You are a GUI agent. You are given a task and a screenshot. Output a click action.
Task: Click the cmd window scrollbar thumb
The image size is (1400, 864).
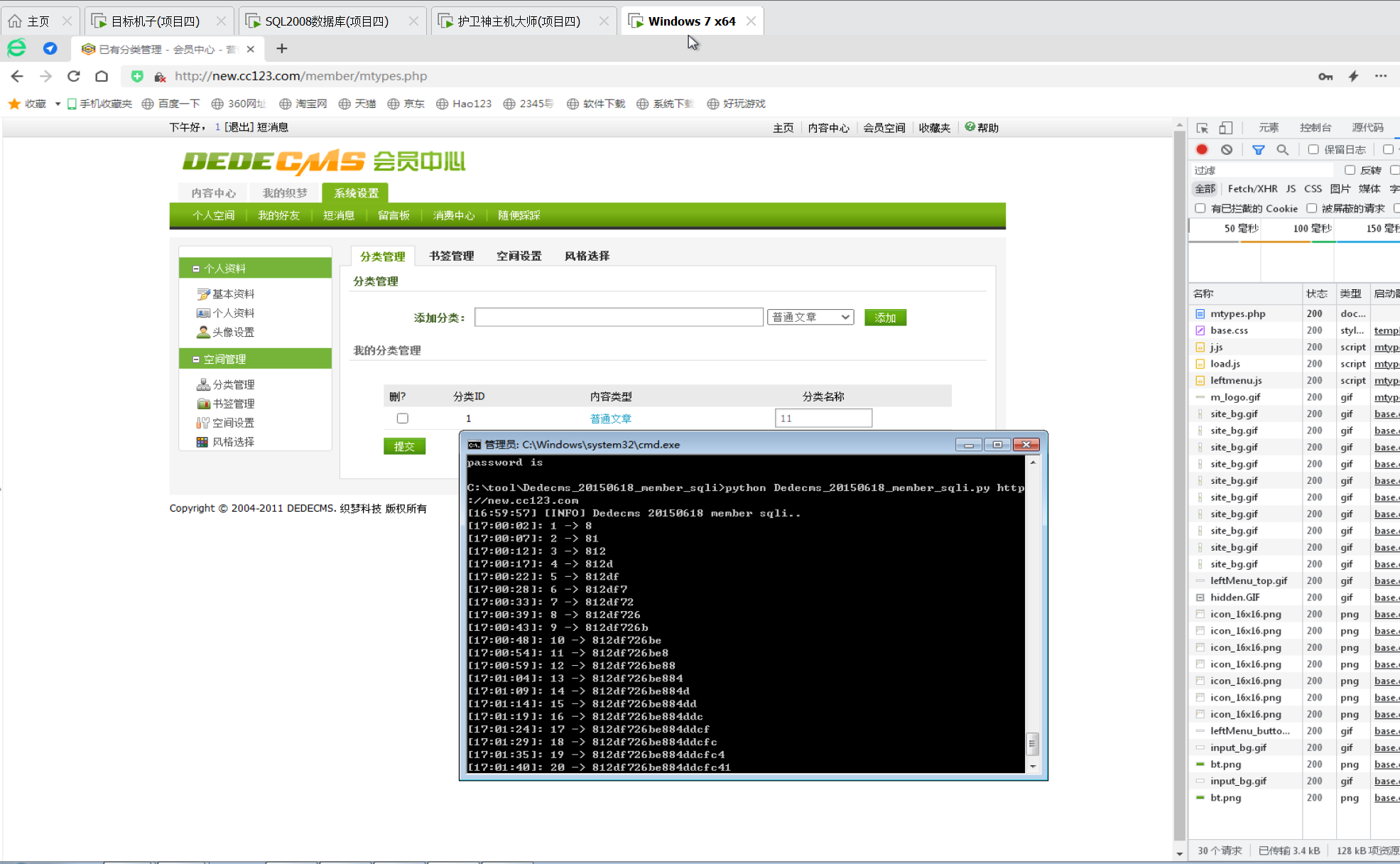[1033, 744]
